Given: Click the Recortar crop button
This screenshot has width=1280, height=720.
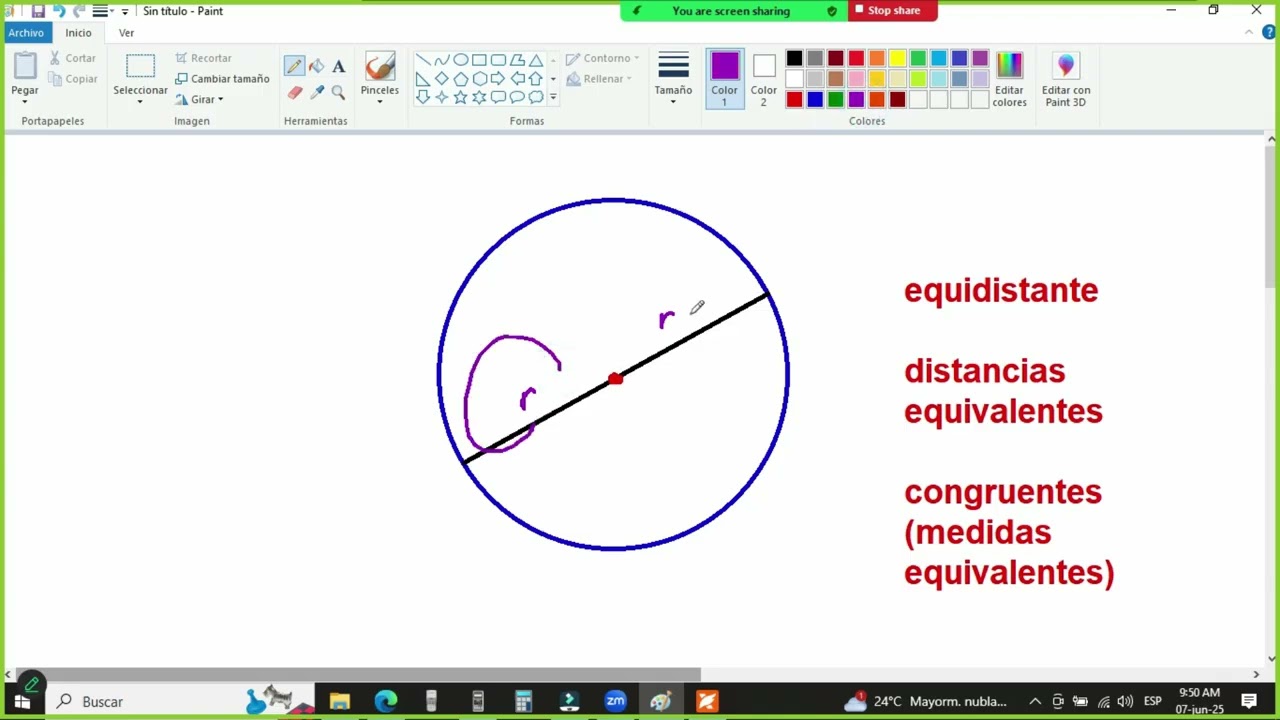Looking at the screenshot, I should tap(203, 58).
